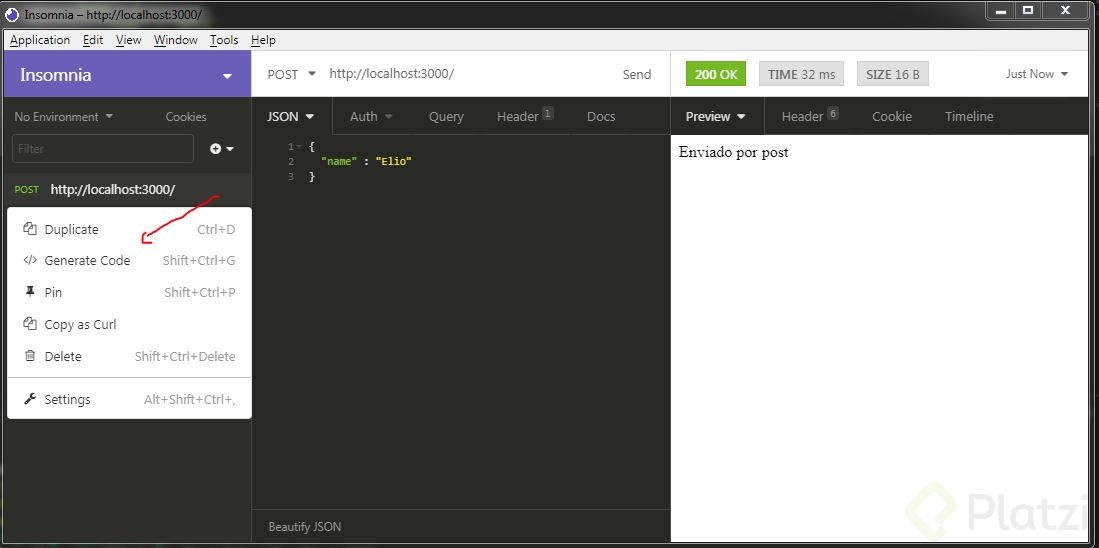
Task: Open the View menu
Action: pyautogui.click(x=128, y=40)
